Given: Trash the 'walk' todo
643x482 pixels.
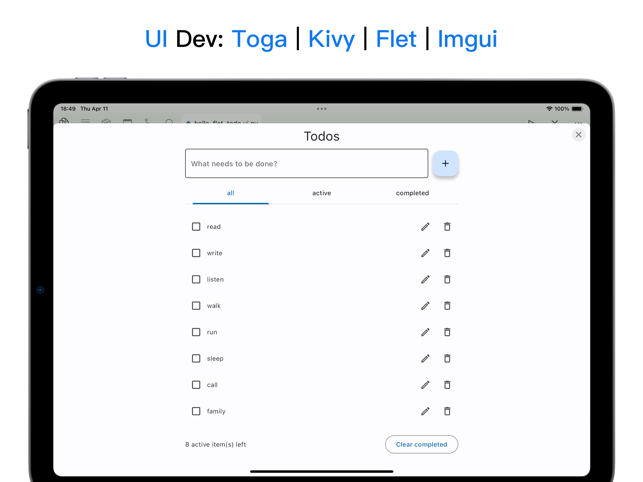Looking at the screenshot, I should pyautogui.click(x=447, y=306).
